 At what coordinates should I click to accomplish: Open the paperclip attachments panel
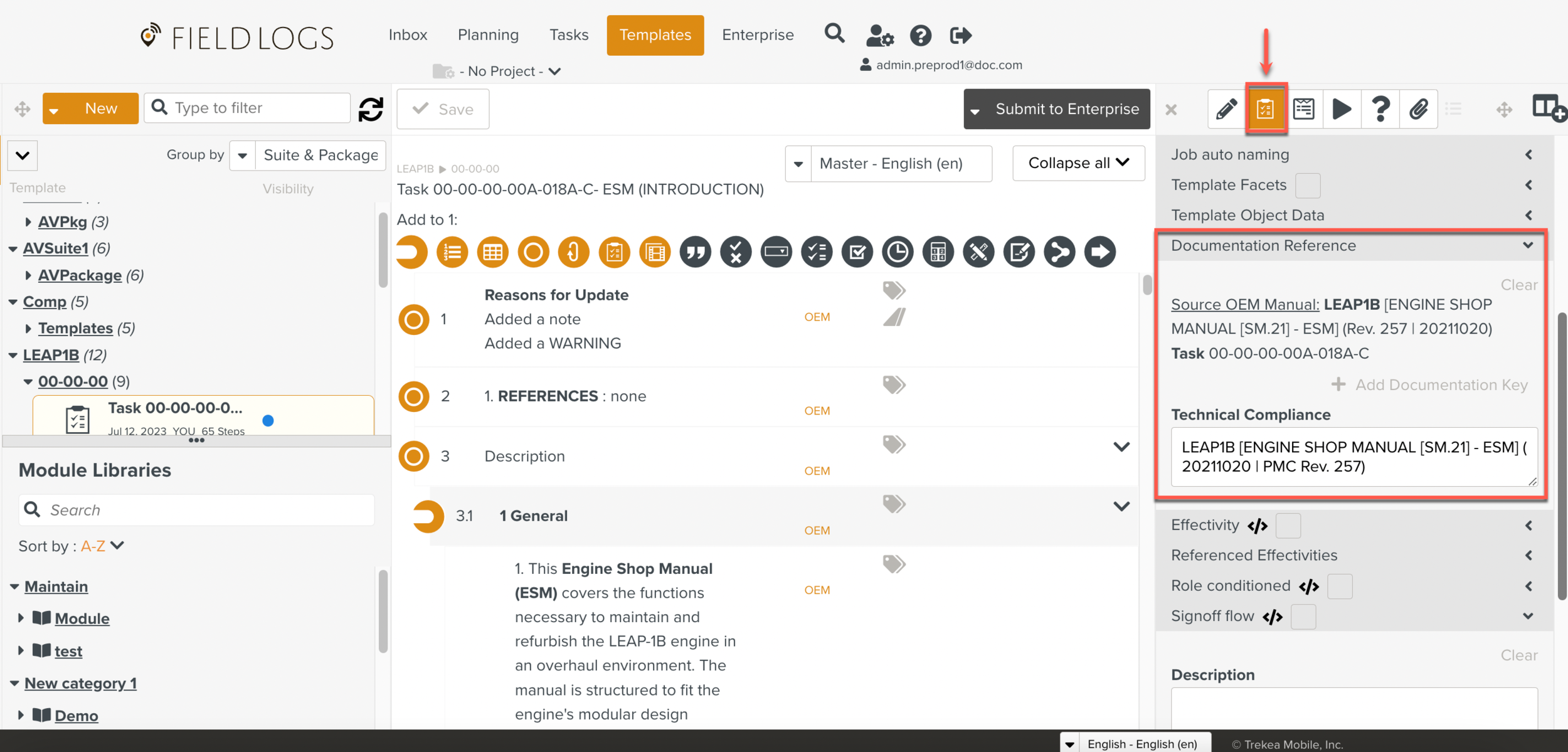pos(1419,109)
